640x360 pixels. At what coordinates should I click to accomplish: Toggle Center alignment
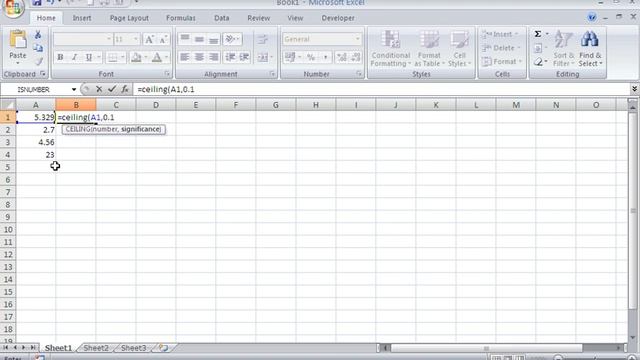[x=199, y=57]
